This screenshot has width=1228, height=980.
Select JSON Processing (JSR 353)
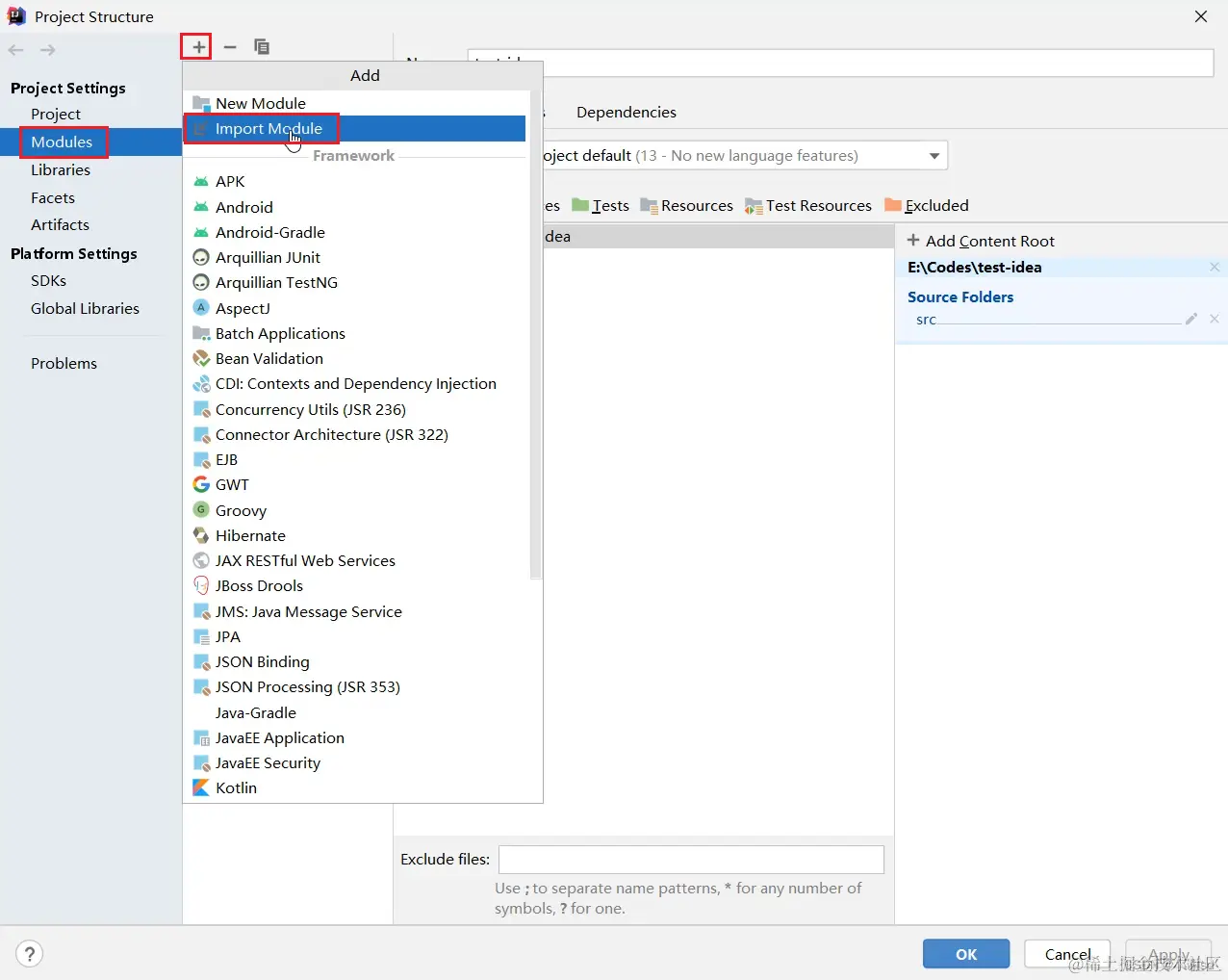354,686
